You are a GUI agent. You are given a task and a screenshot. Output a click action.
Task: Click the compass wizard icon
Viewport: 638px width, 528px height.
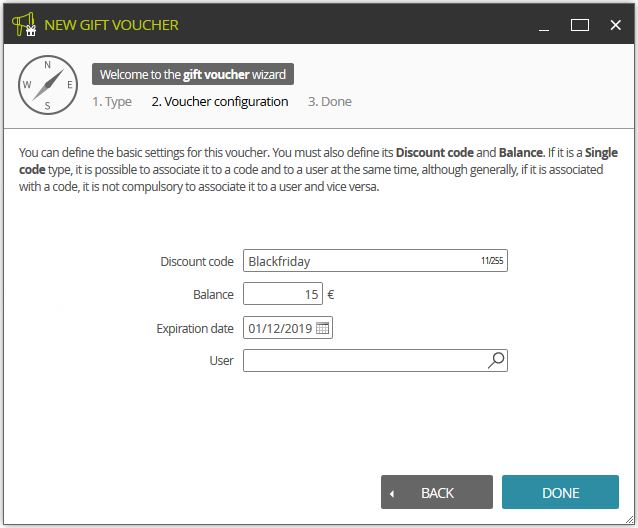point(48,85)
